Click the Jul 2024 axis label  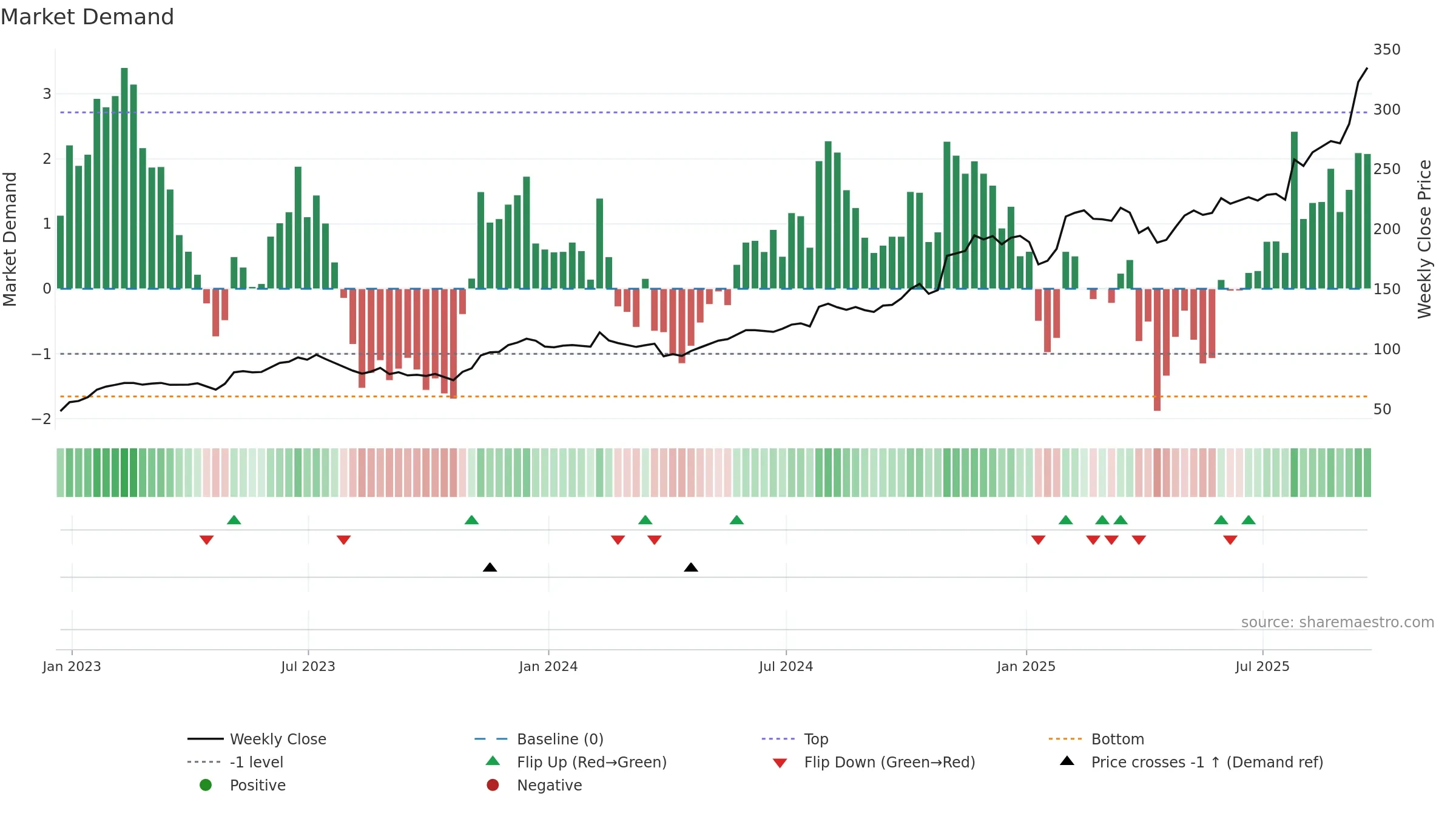[x=786, y=666]
